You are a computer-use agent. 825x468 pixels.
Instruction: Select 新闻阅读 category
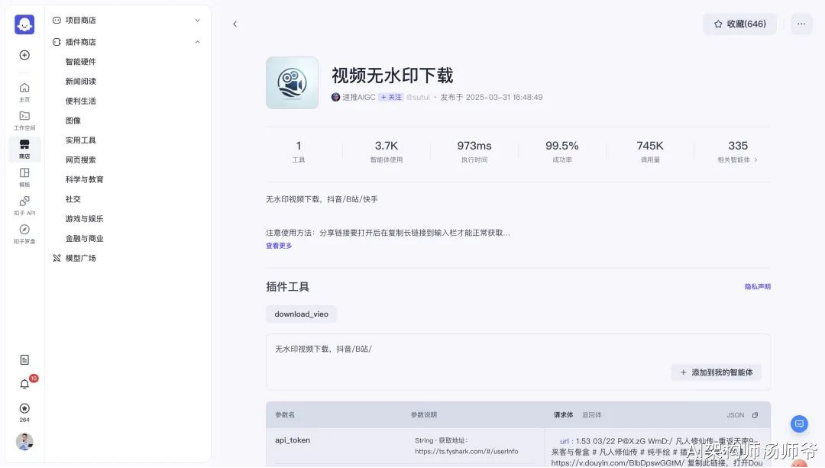point(81,81)
